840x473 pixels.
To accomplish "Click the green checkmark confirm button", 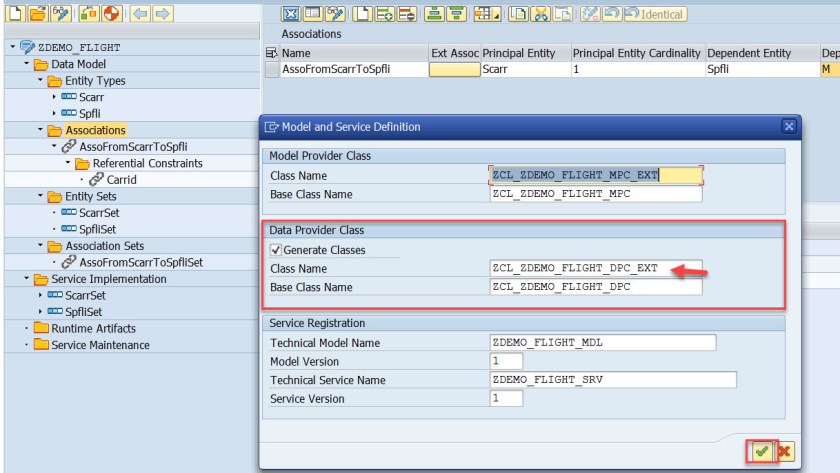I will tap(762, 452).
